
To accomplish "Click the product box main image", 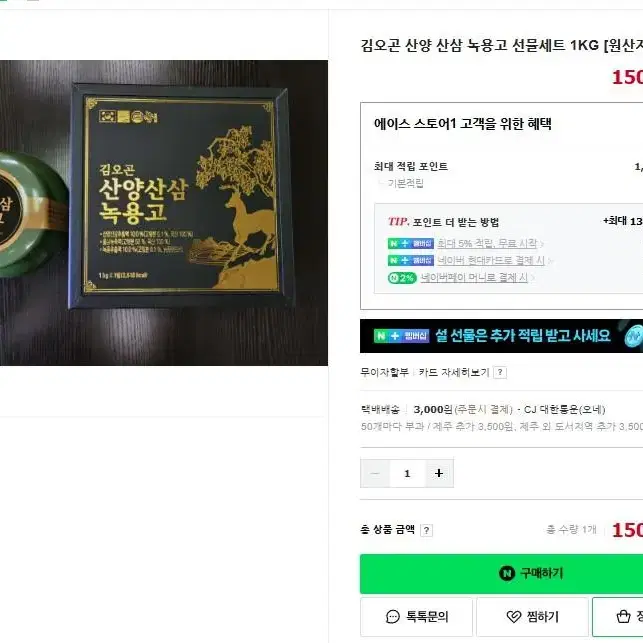I will point(164,213).
